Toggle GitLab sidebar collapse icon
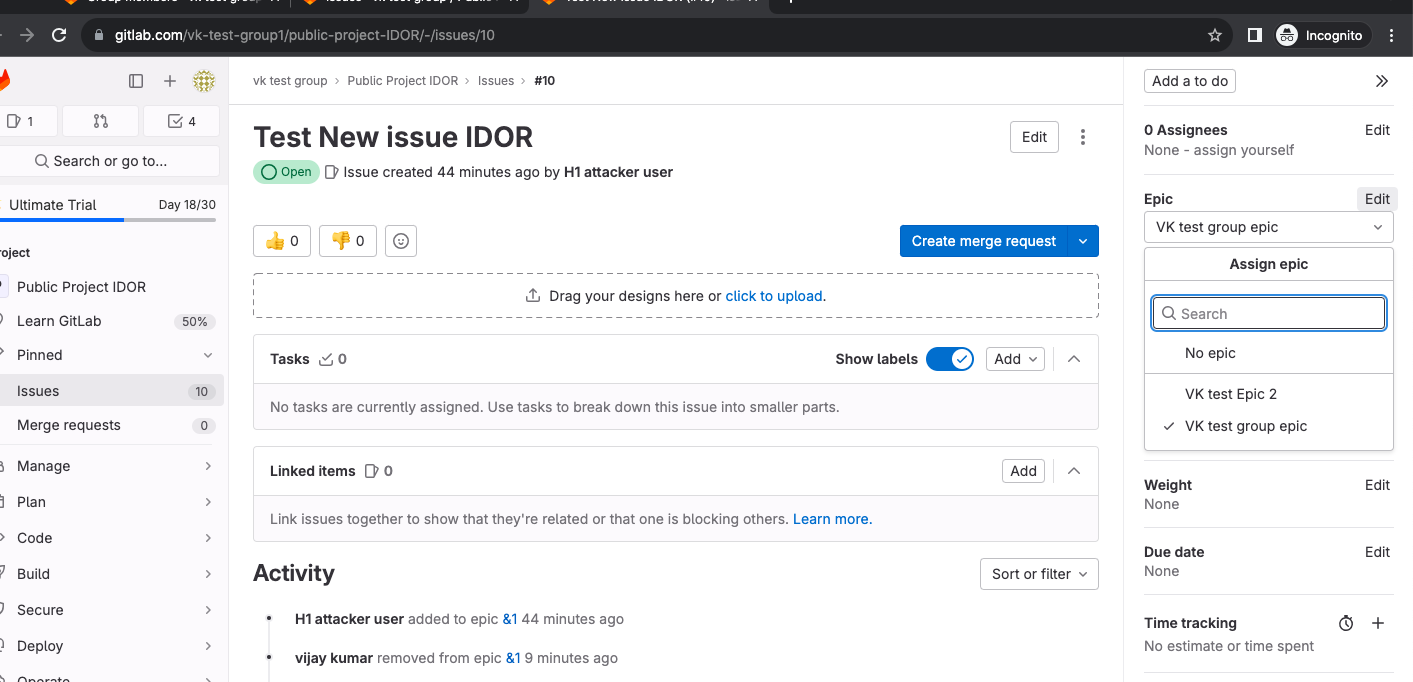The image size is (1413, 682). coord(136,81)
